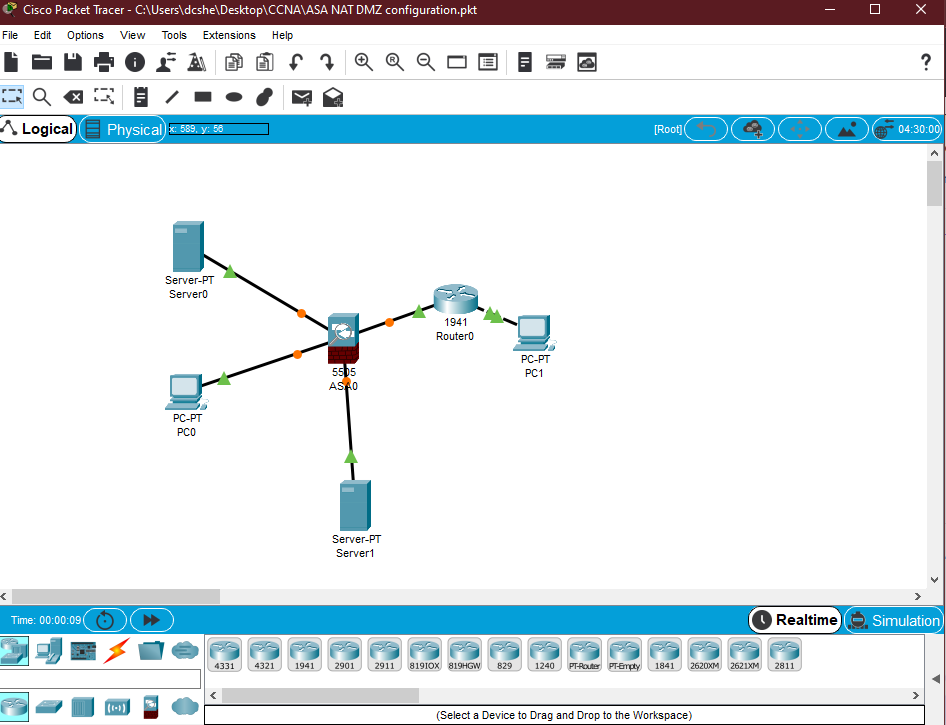
Task: Select the ASA0 5505 firewall device
Action: point(343,338)
